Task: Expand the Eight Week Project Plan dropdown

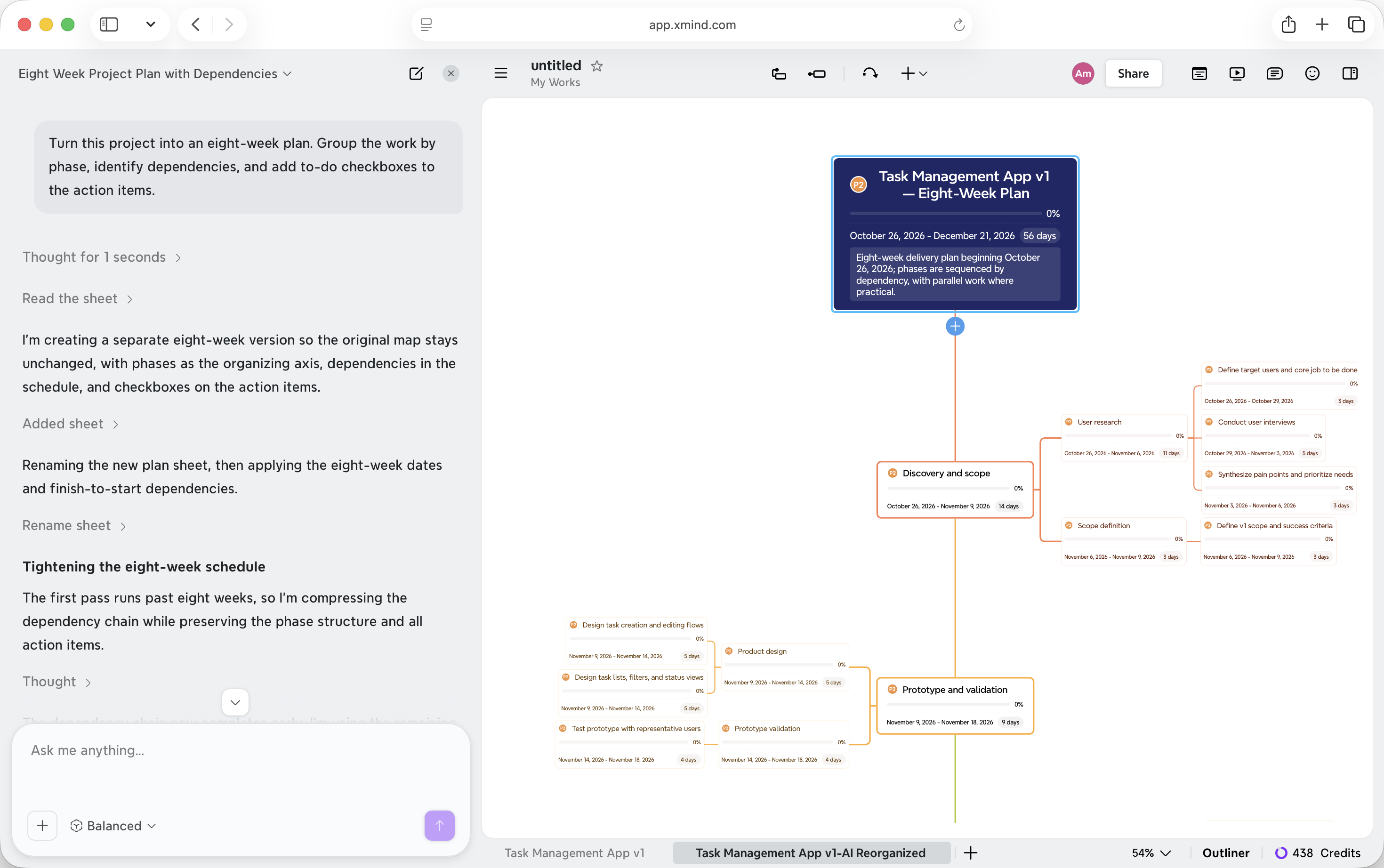Action: [155, 73]
